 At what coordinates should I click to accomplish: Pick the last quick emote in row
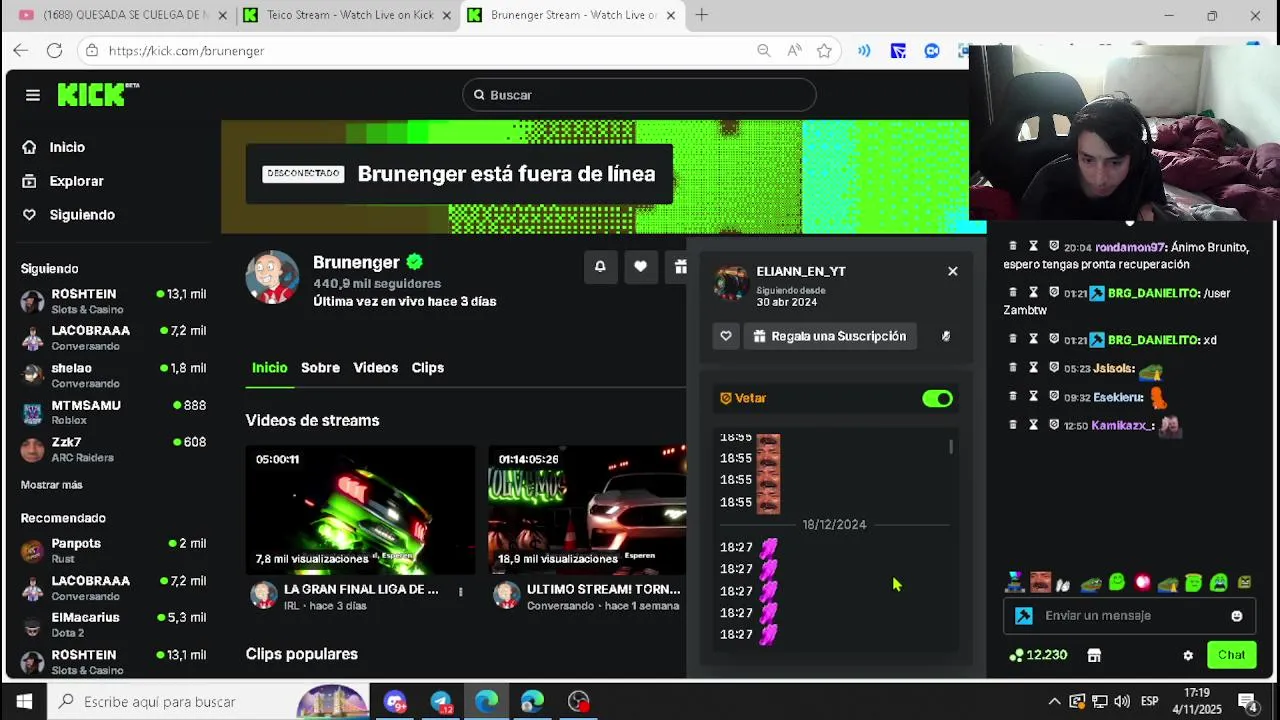pos(1244,583)
